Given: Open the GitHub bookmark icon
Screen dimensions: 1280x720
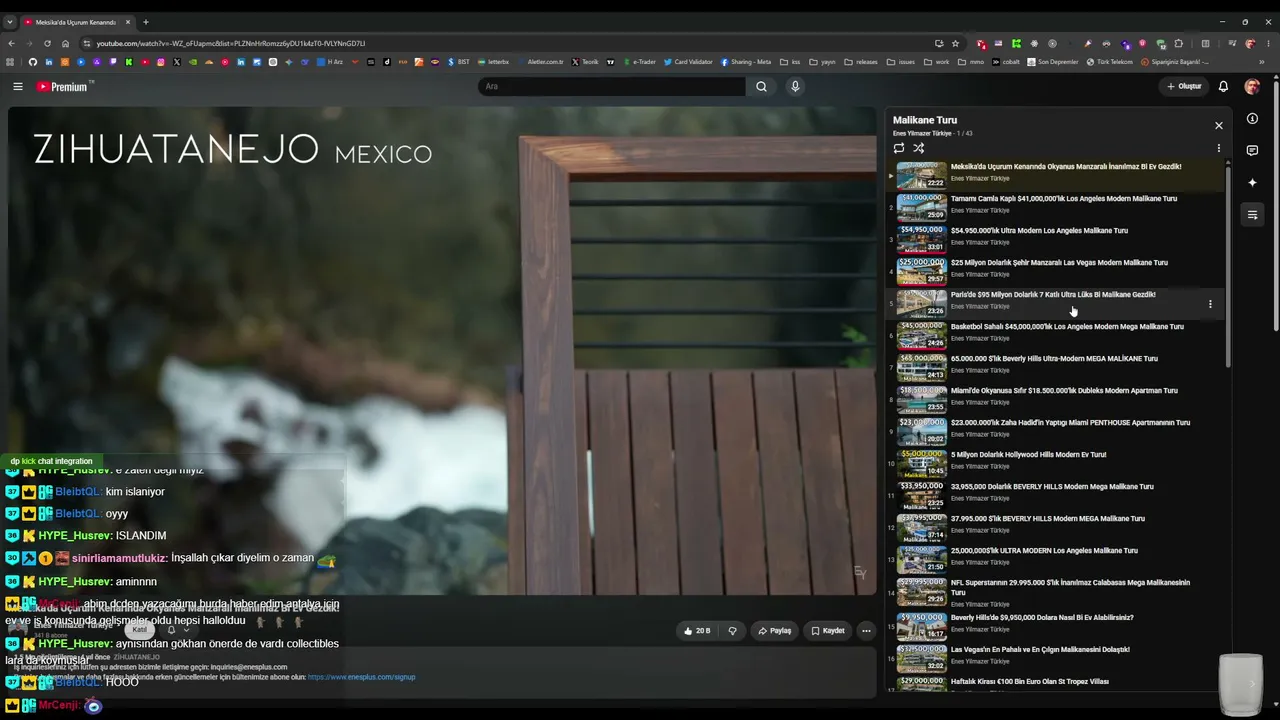Looking at the screenshot, I should pos(32,62).
